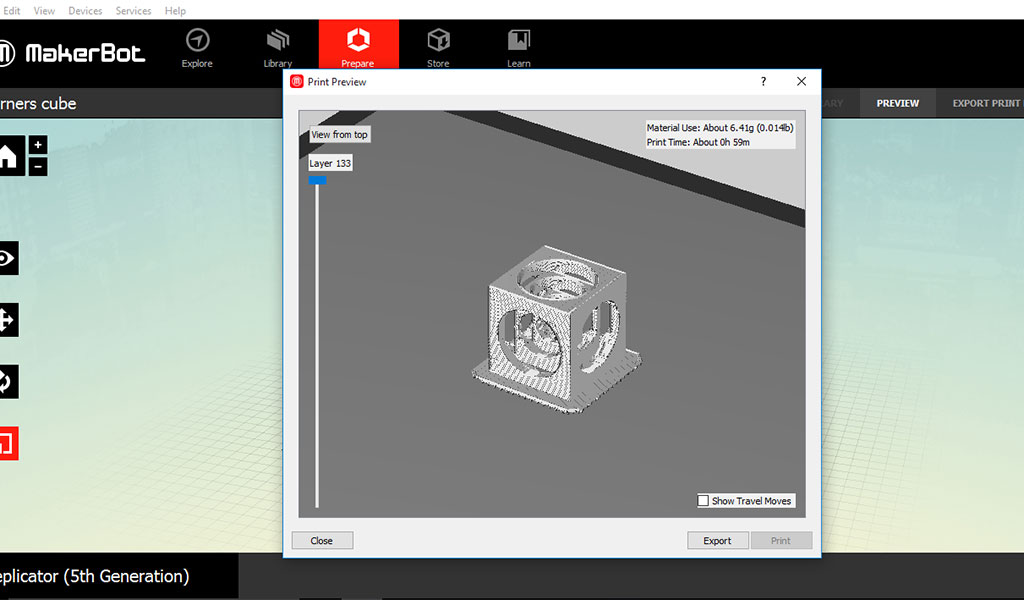This screenshot has height=600, width=1024.
Task: Enable Show Travel Moves checkbox
Action: point(703,501)
